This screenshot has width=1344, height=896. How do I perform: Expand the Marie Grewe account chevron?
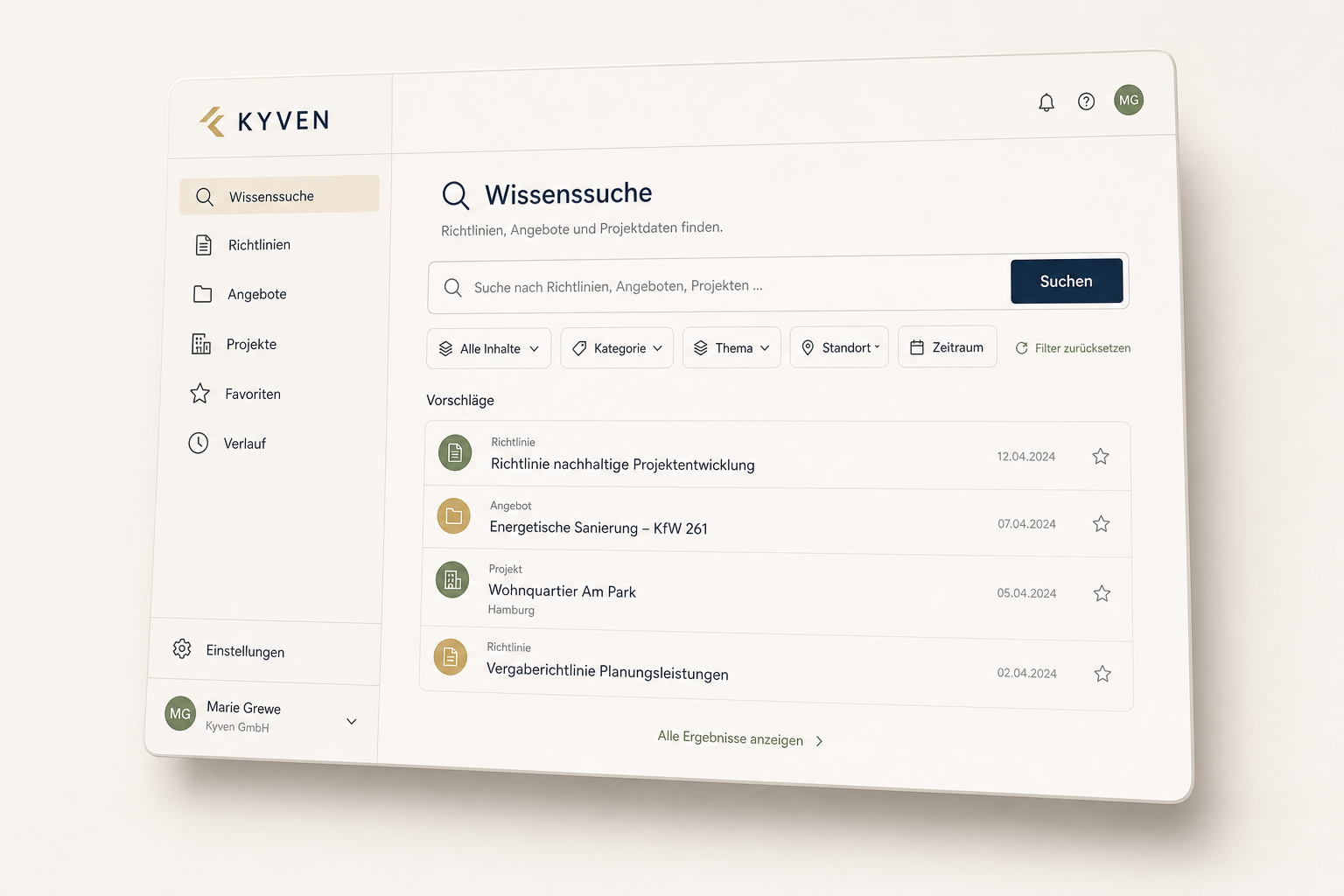352,721
